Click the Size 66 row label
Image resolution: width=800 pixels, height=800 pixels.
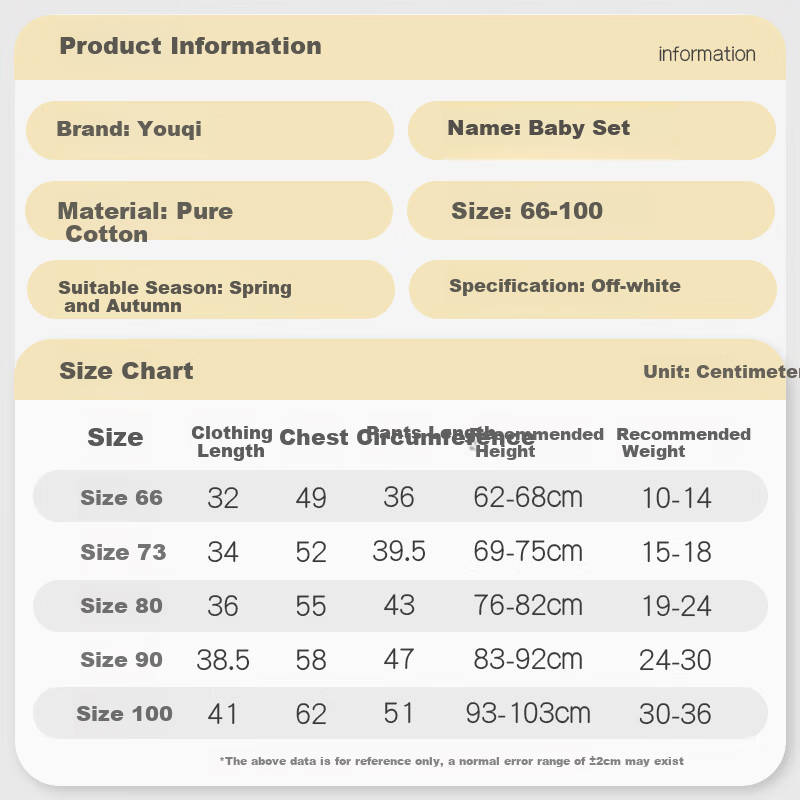[x=121, y=497]
